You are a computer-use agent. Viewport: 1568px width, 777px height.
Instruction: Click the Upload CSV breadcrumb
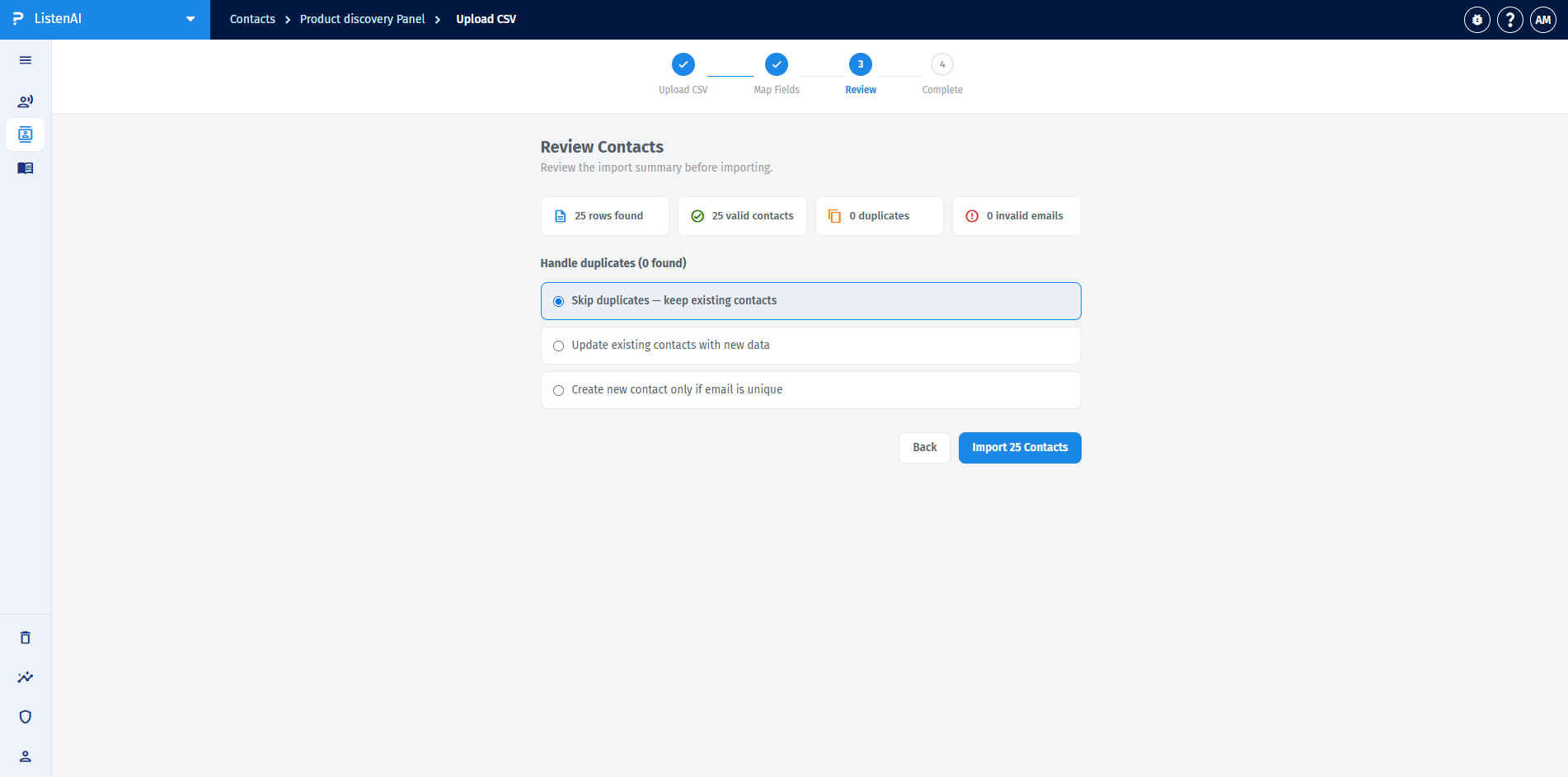(486, 19)
